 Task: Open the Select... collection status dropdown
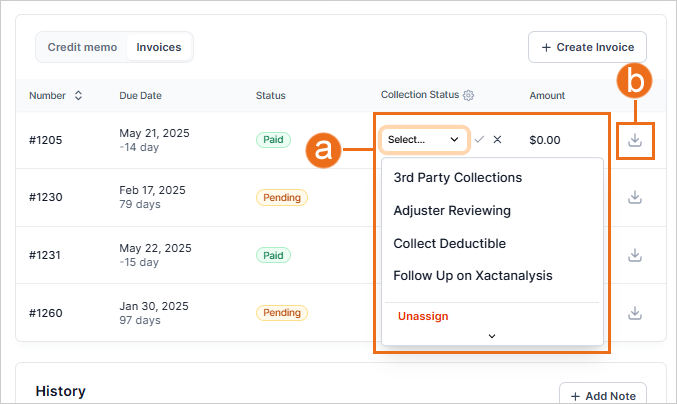[424, 140]
